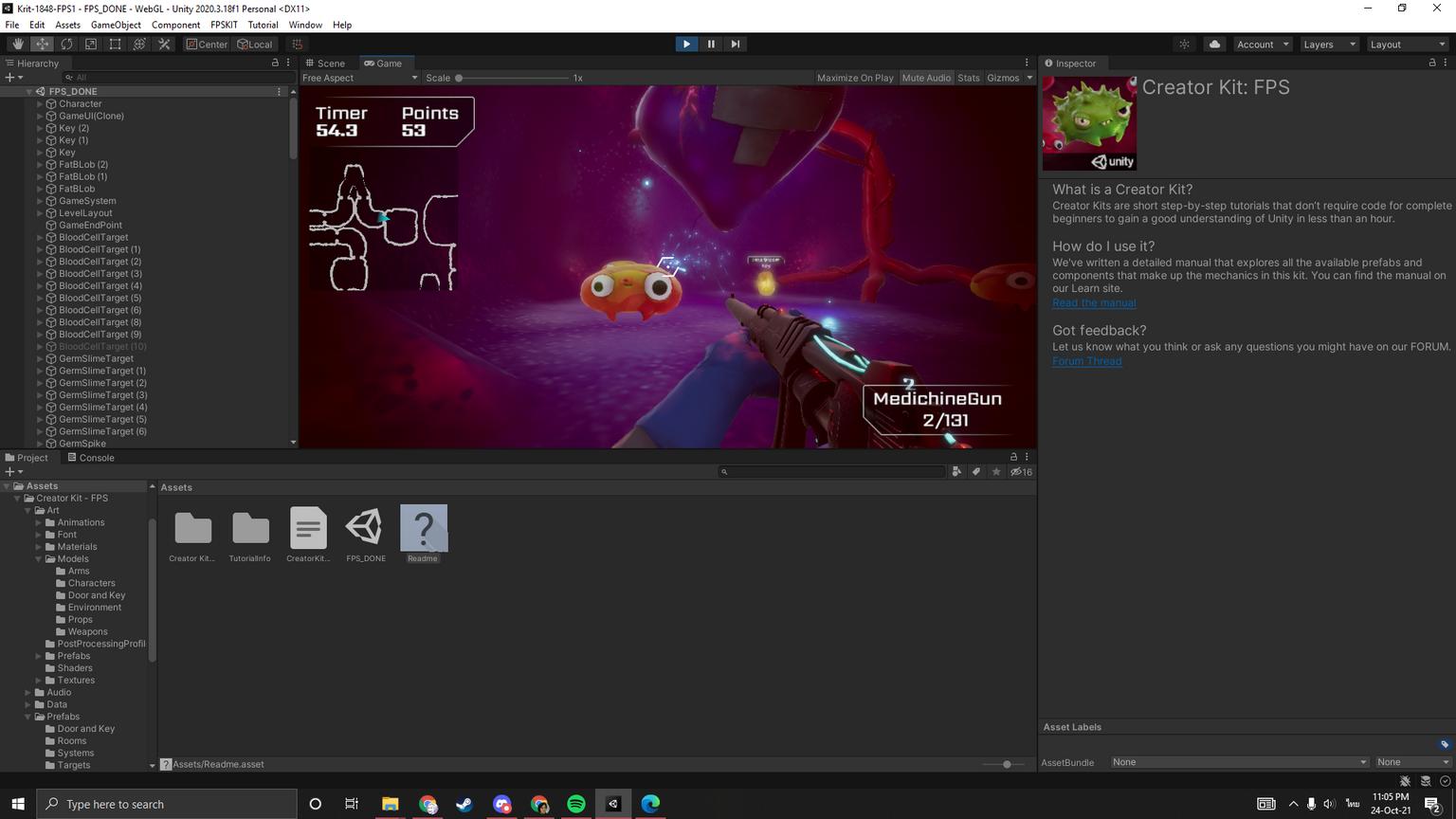Image resolution: width=1456 pixels, height=819 pixels.
Task: Open the Layers dropdown
Action: (1328, 45)
